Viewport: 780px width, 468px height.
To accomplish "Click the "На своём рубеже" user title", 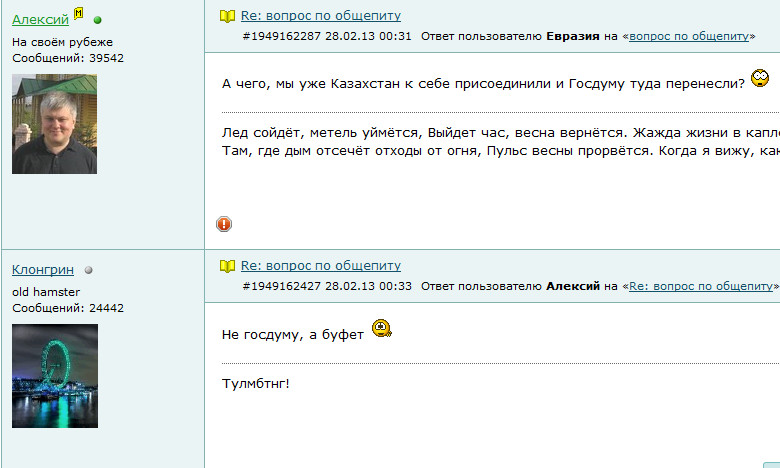I will coord(62,42).
